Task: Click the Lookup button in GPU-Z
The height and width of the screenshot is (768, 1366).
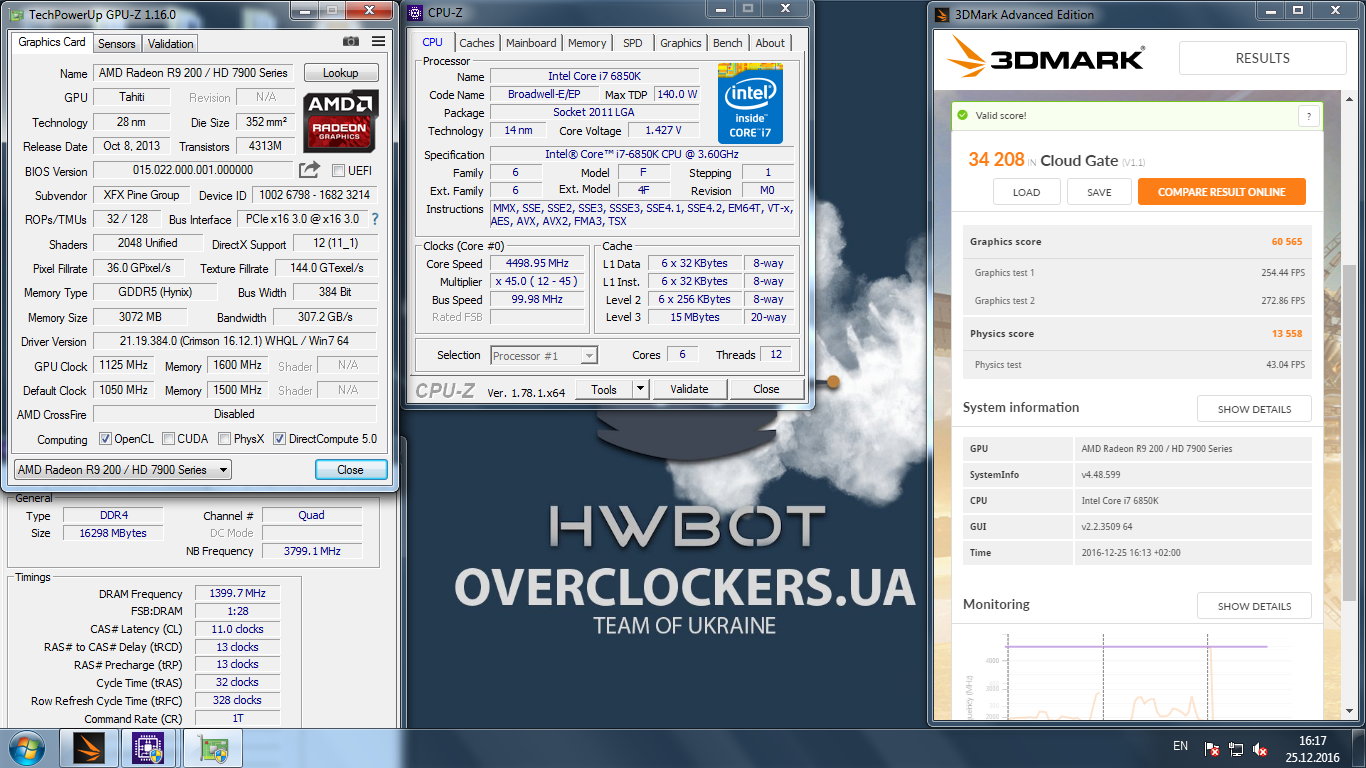Action: (340, 73)
